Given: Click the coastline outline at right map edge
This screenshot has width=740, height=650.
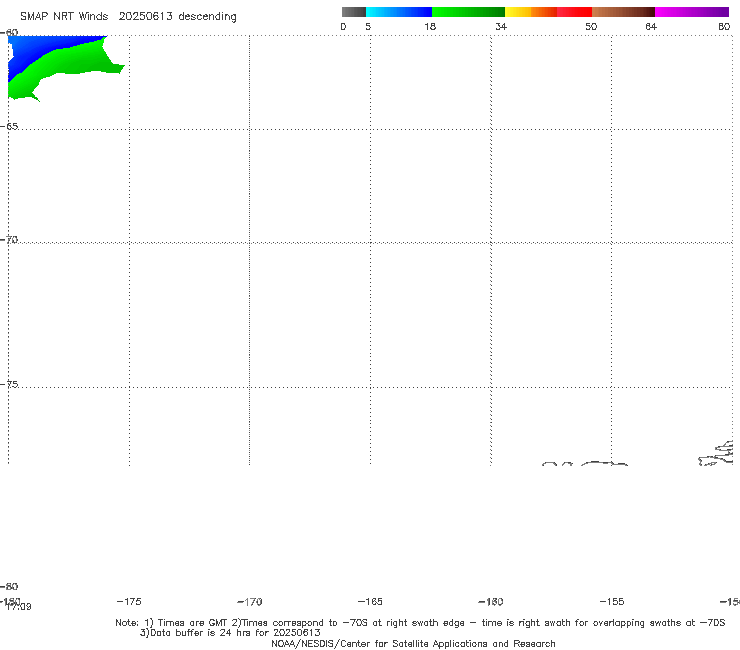Looking at the screenshot, I should (x=716, y=454).
